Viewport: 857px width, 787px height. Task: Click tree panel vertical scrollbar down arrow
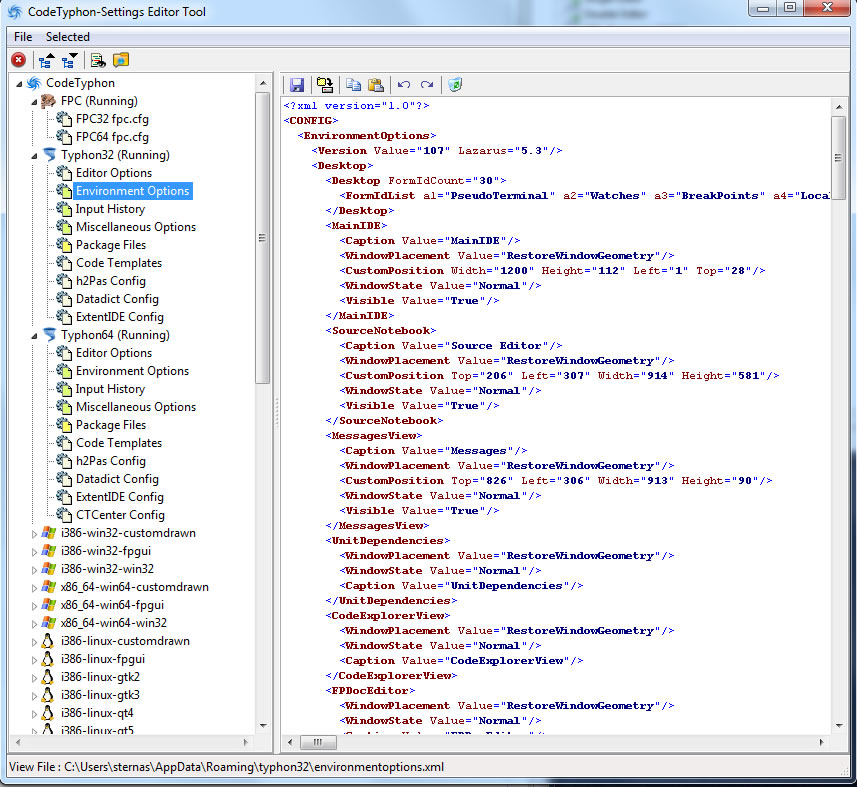(x=263, y=726)
